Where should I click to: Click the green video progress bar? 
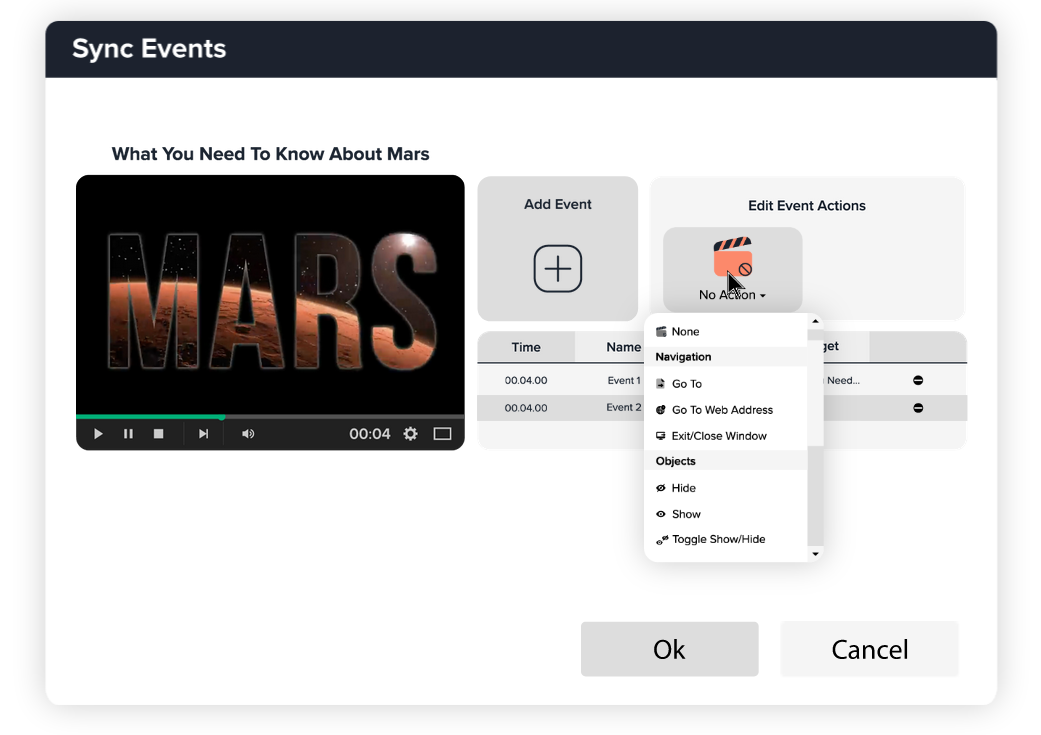pos(150,416)
